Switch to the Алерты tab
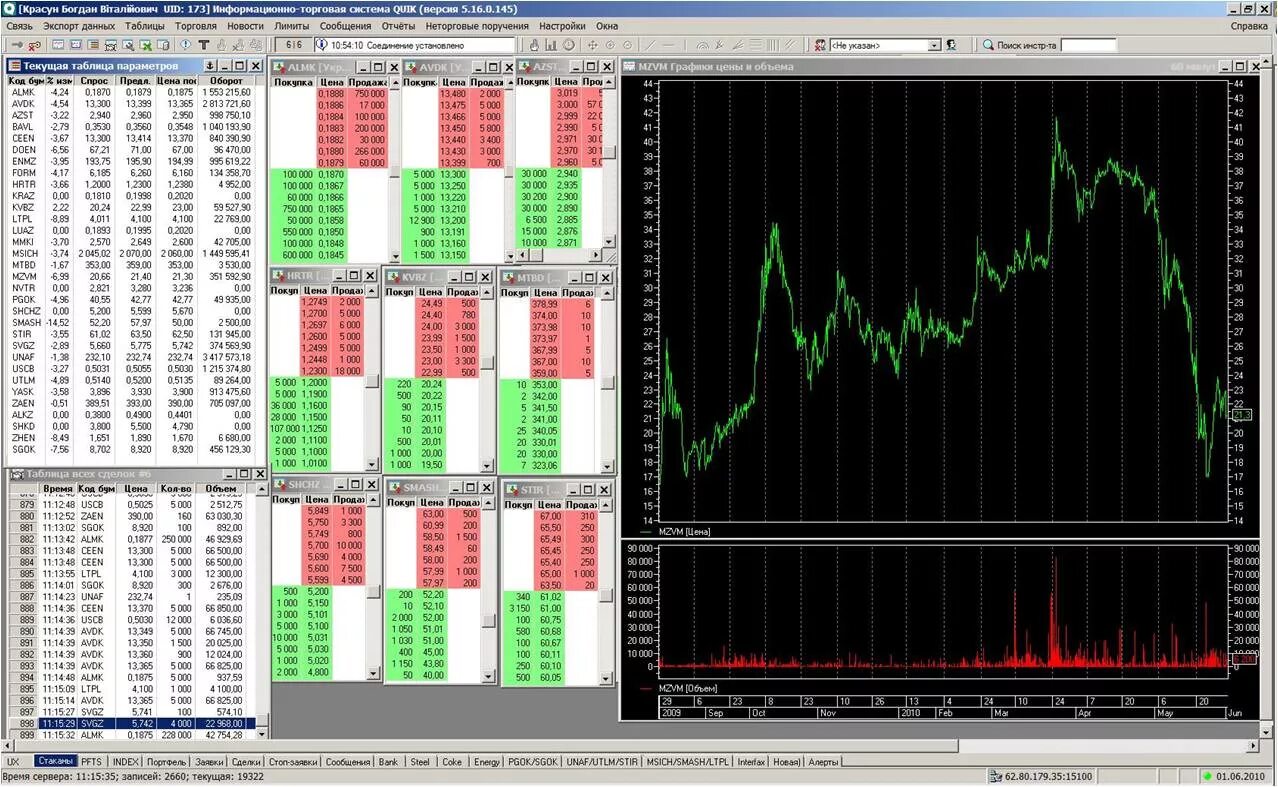 [824, 762]
